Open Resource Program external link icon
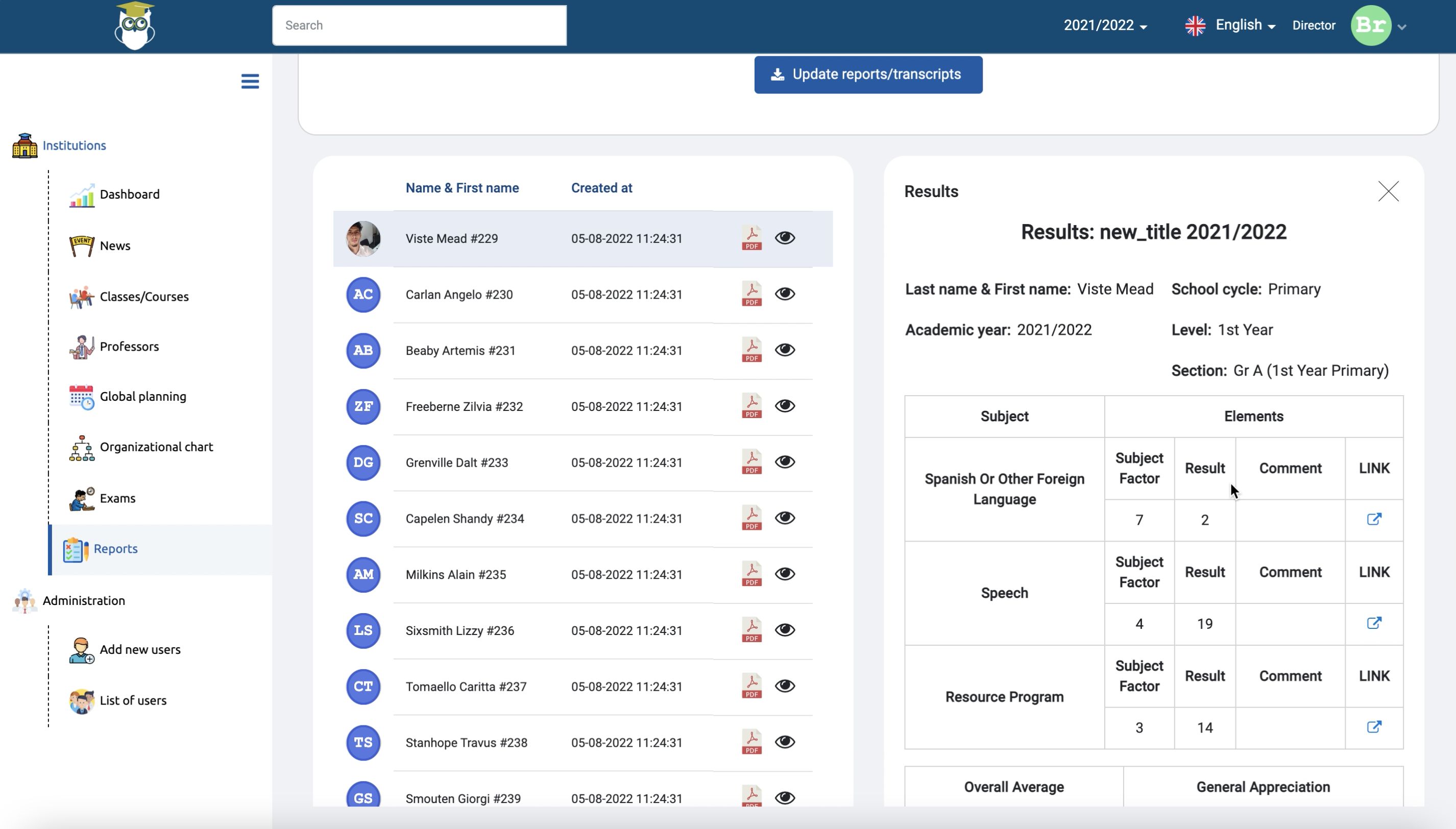Viewport: 1456px width, 829px height. point(1373,727)
